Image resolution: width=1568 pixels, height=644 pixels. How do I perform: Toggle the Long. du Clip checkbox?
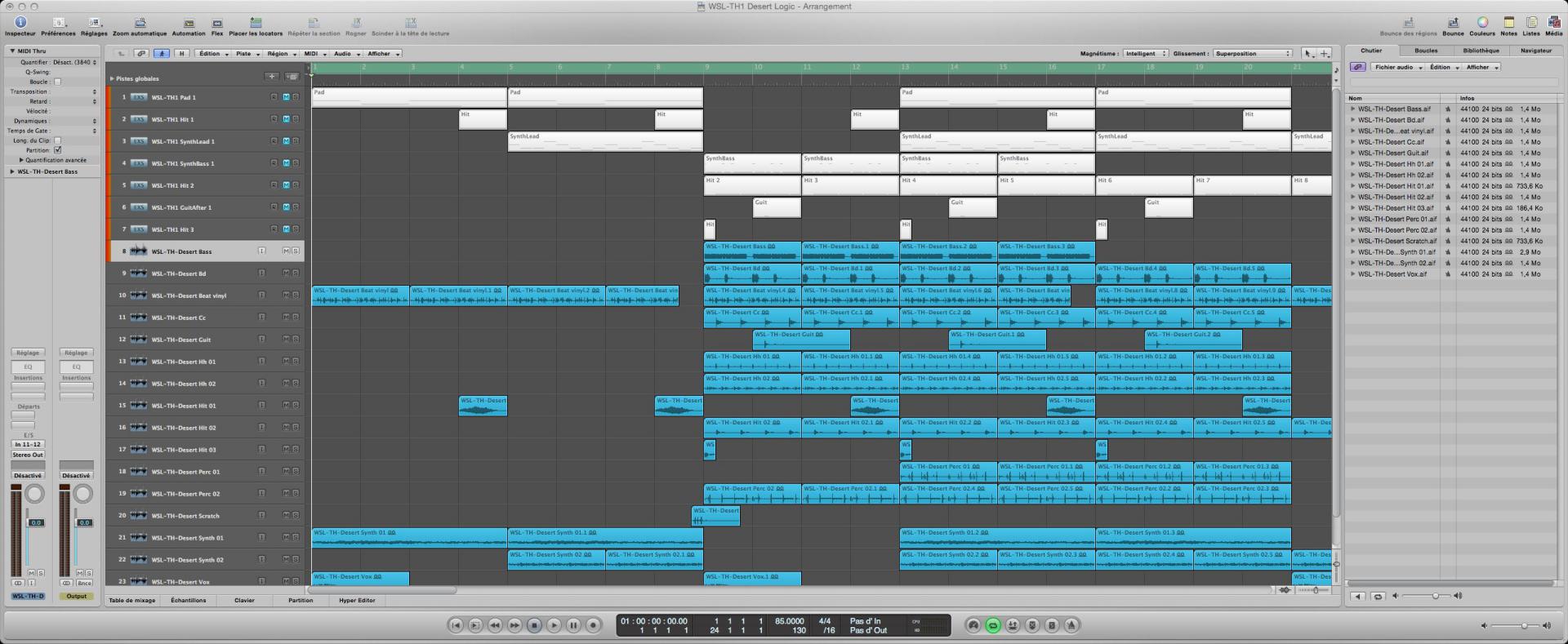57,140
